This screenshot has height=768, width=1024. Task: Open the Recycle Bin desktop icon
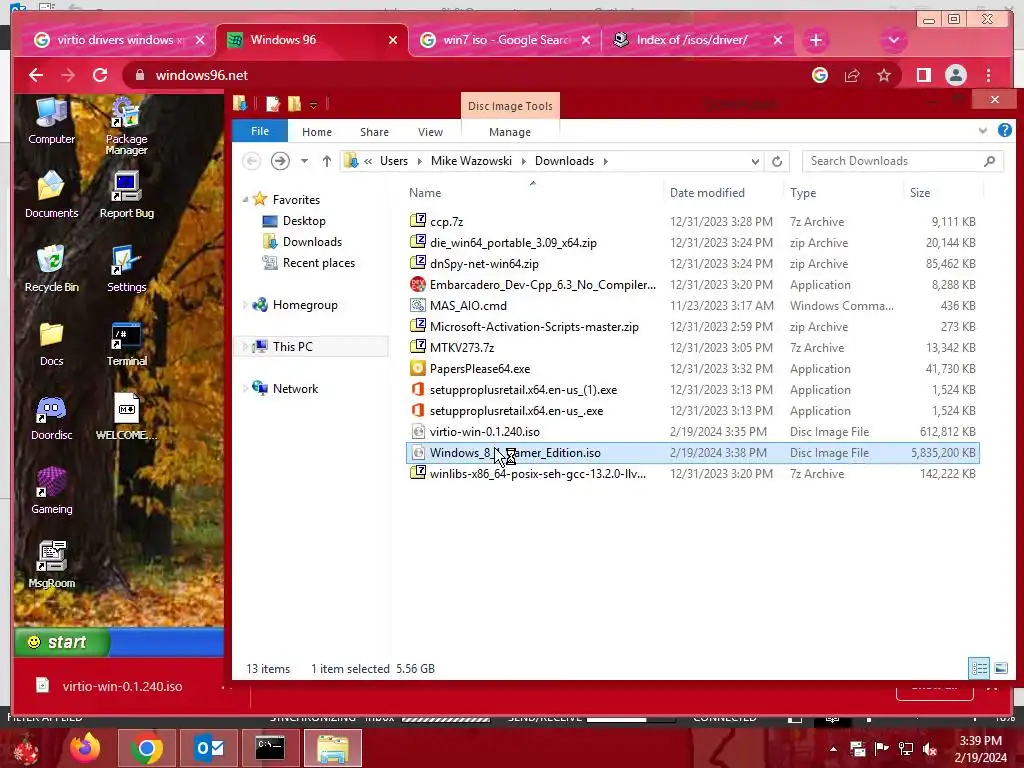51,268
